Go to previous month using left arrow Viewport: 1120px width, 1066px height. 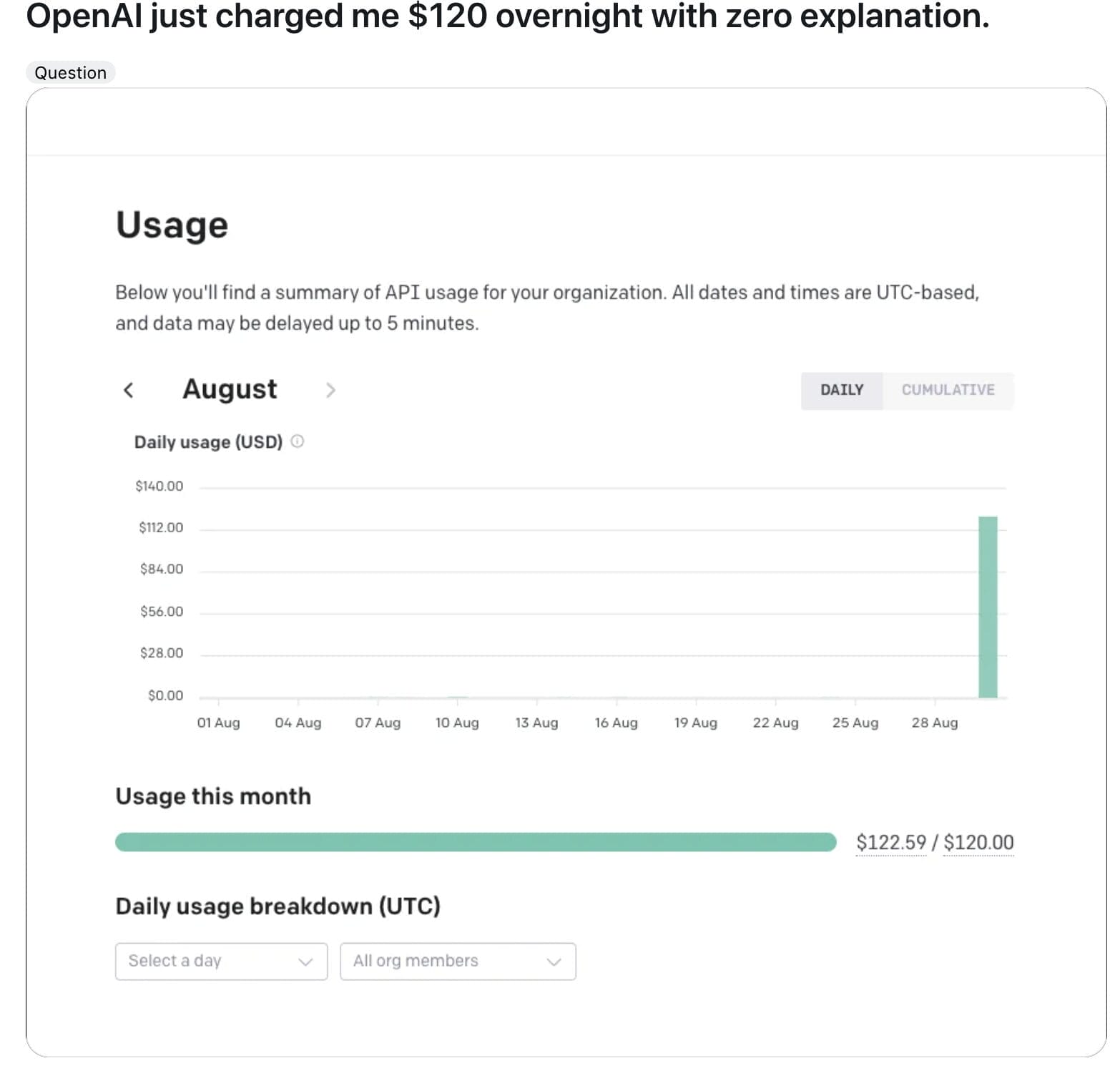(129, 390)
